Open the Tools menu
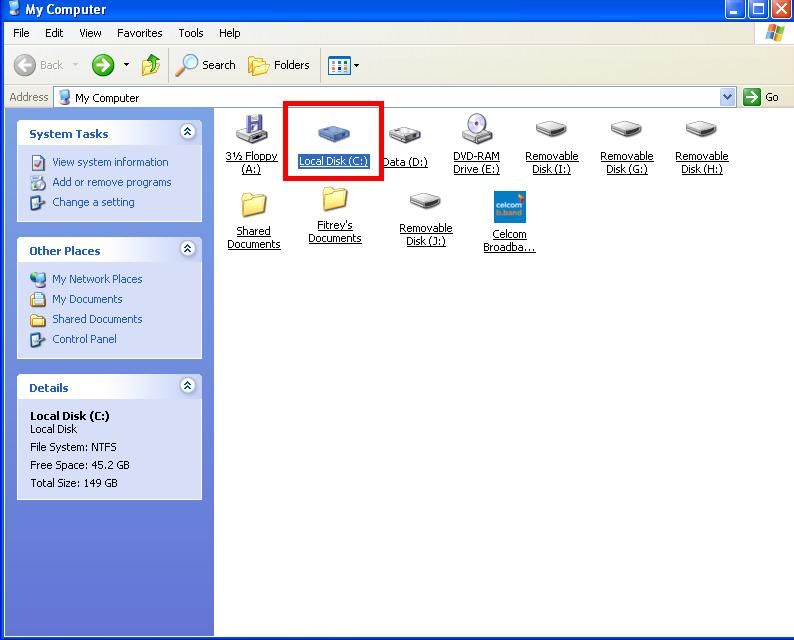 (x=191, y=33)
